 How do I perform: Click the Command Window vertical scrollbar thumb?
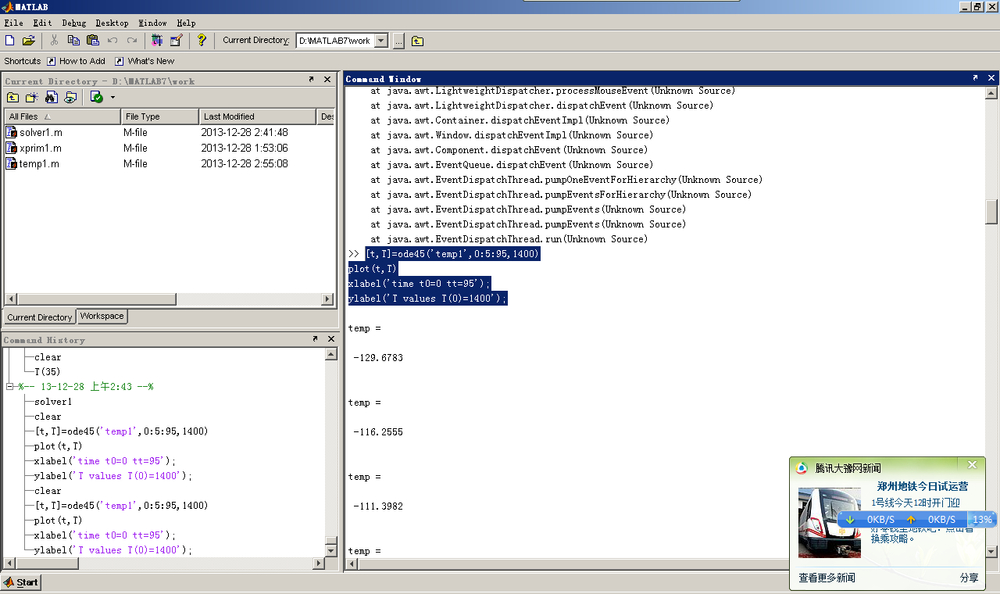coord(991,212)
